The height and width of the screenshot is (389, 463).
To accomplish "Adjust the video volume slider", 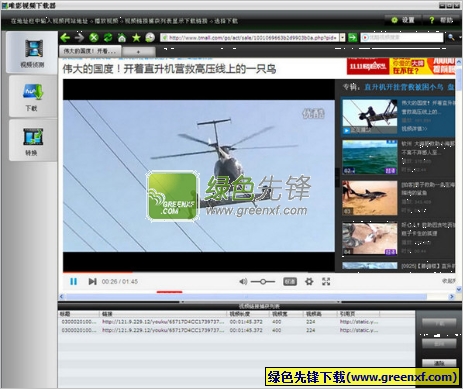I will click(x=263, y=282).
